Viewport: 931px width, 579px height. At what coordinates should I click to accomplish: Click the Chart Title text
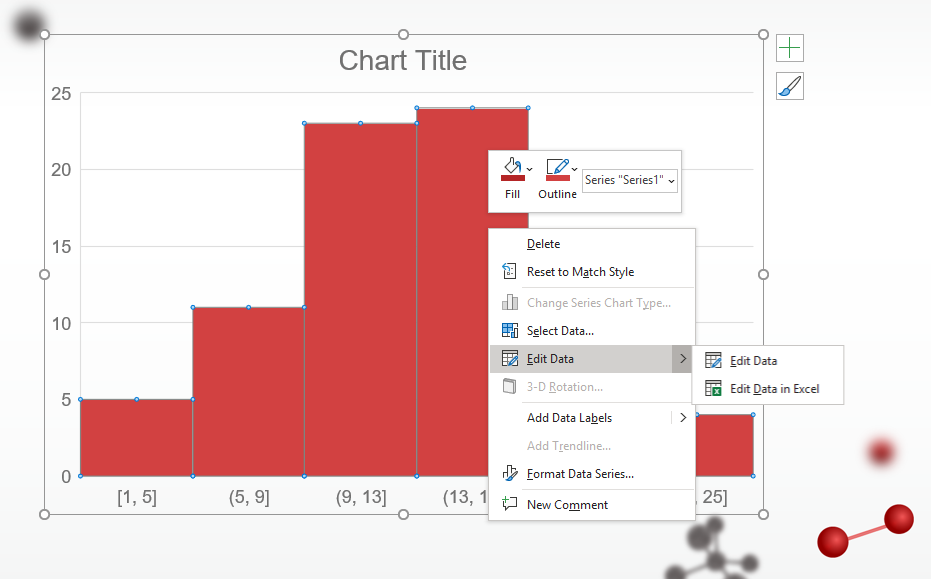coord(402,60)
